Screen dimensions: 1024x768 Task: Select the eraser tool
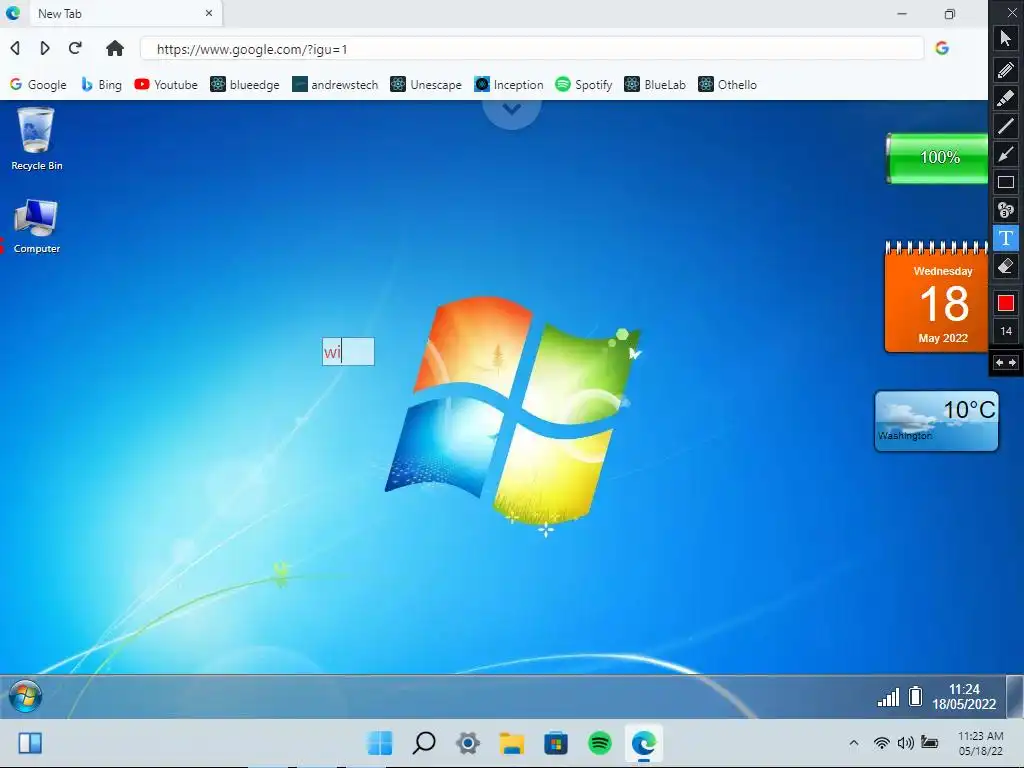1006,266
